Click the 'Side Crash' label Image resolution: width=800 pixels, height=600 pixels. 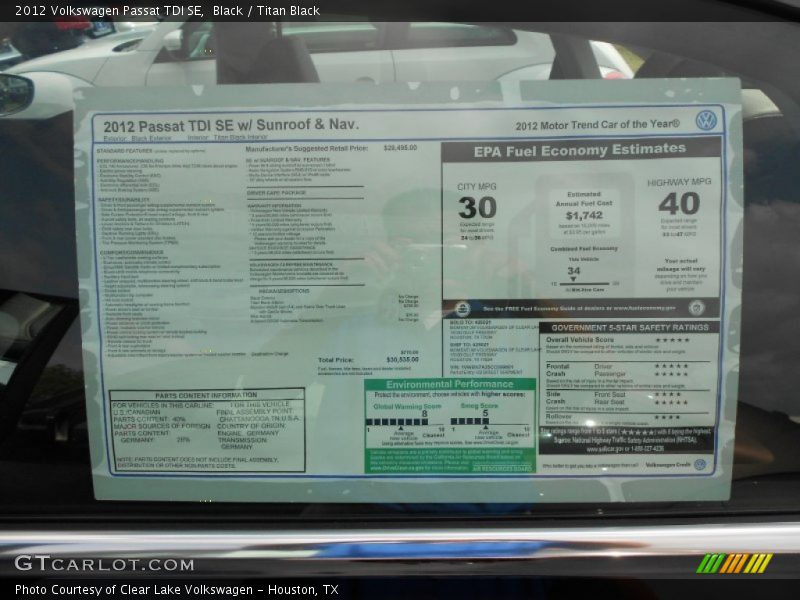[x=555, y=398]
